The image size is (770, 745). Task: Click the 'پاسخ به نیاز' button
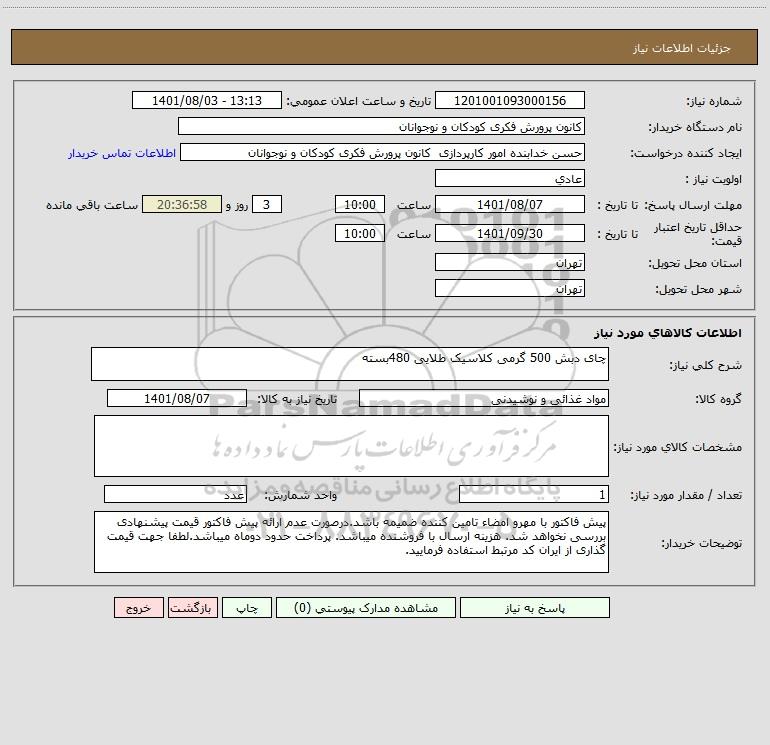click(535, 607)
